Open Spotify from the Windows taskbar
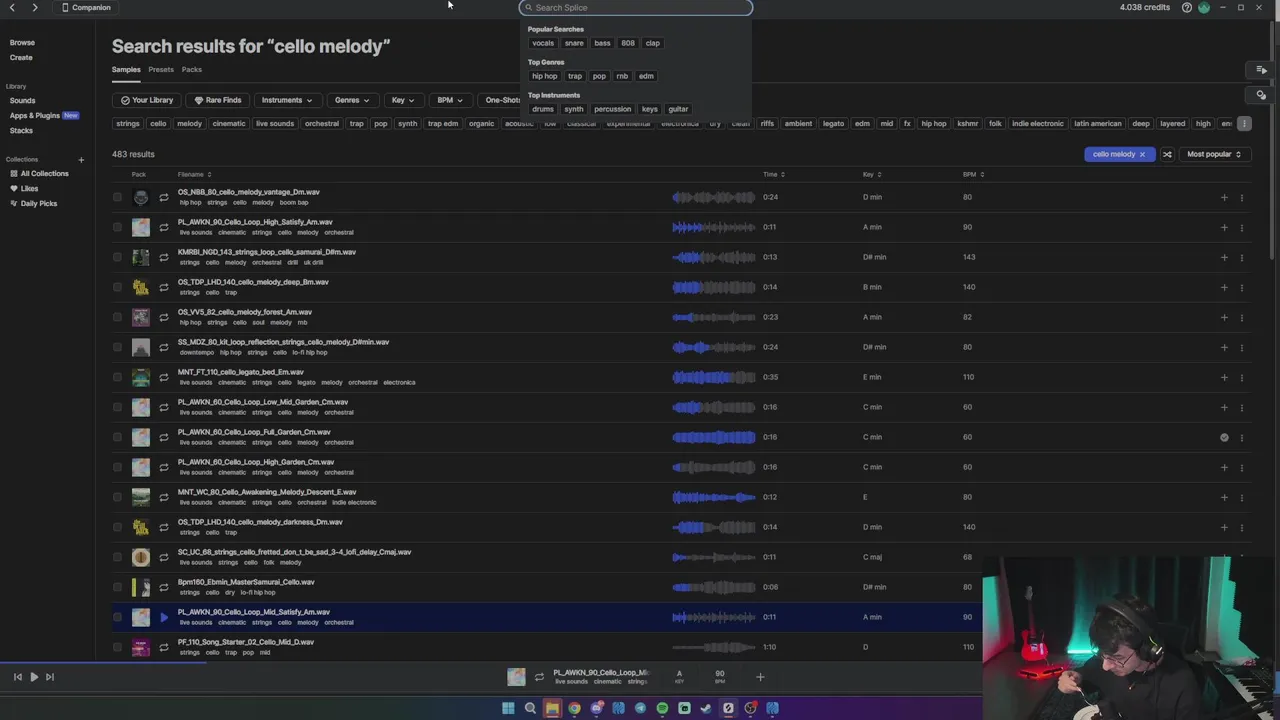1280x720 pixels. (662, 708)
